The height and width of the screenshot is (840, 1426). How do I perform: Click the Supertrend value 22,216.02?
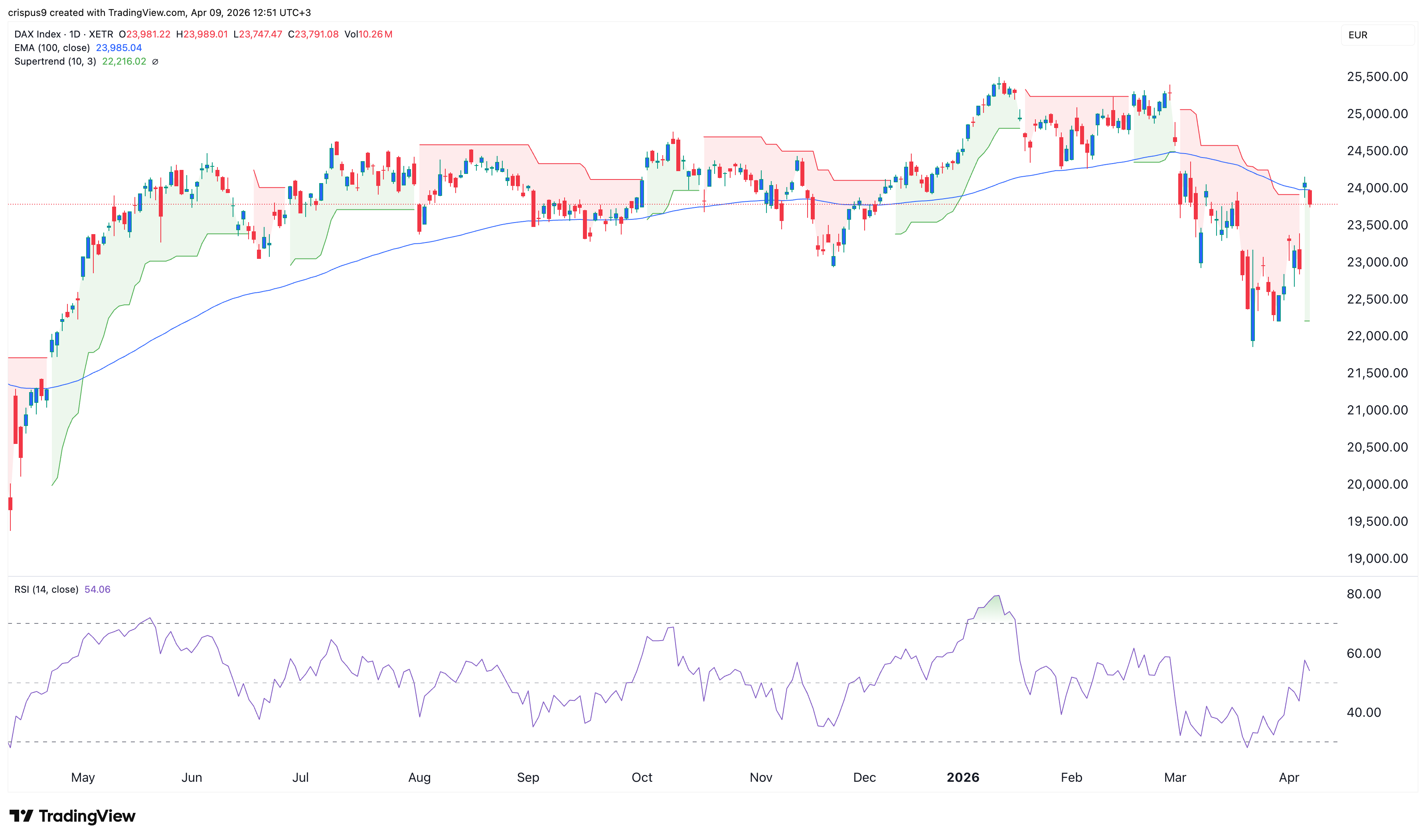[124, 61]
